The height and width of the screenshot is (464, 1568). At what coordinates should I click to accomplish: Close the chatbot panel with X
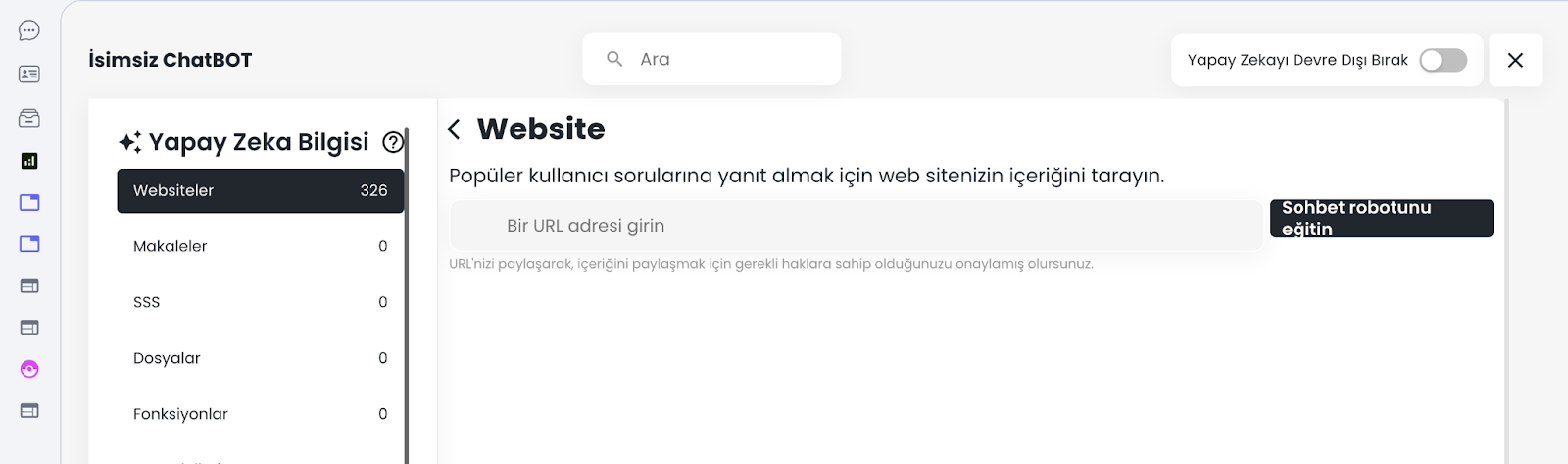(x=1515, y=60)
